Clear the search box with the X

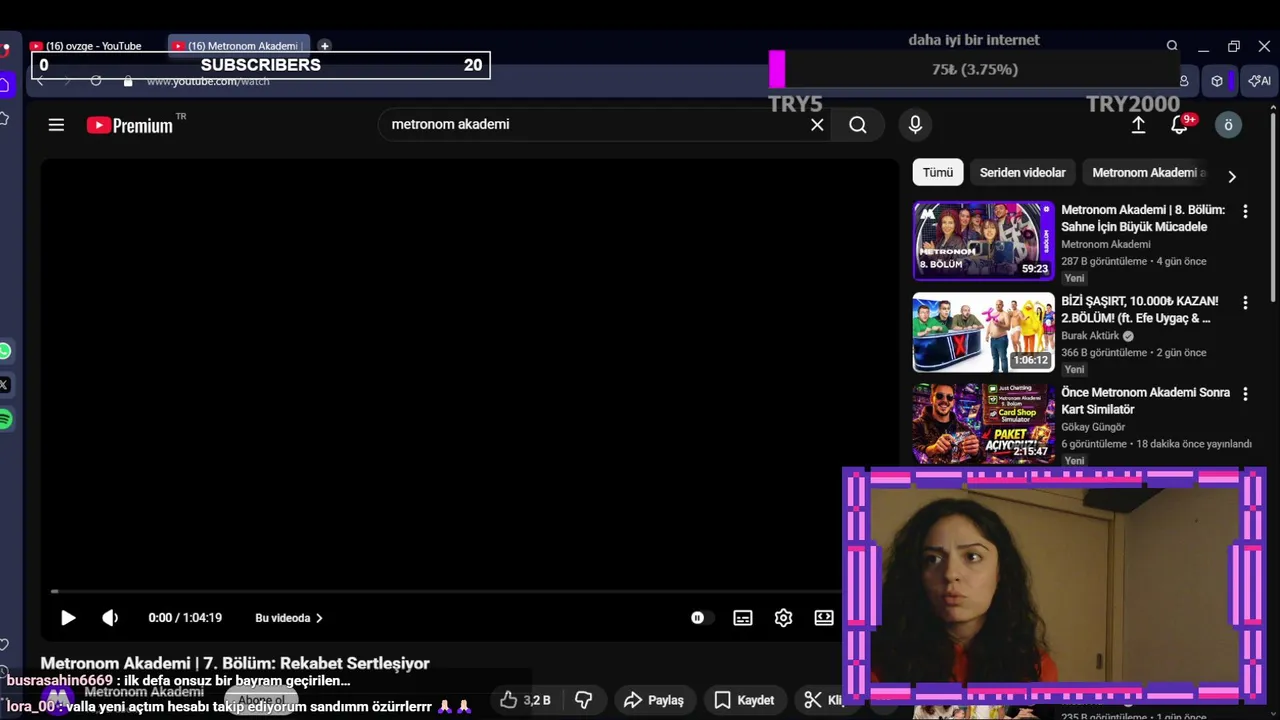click(817, 125)
